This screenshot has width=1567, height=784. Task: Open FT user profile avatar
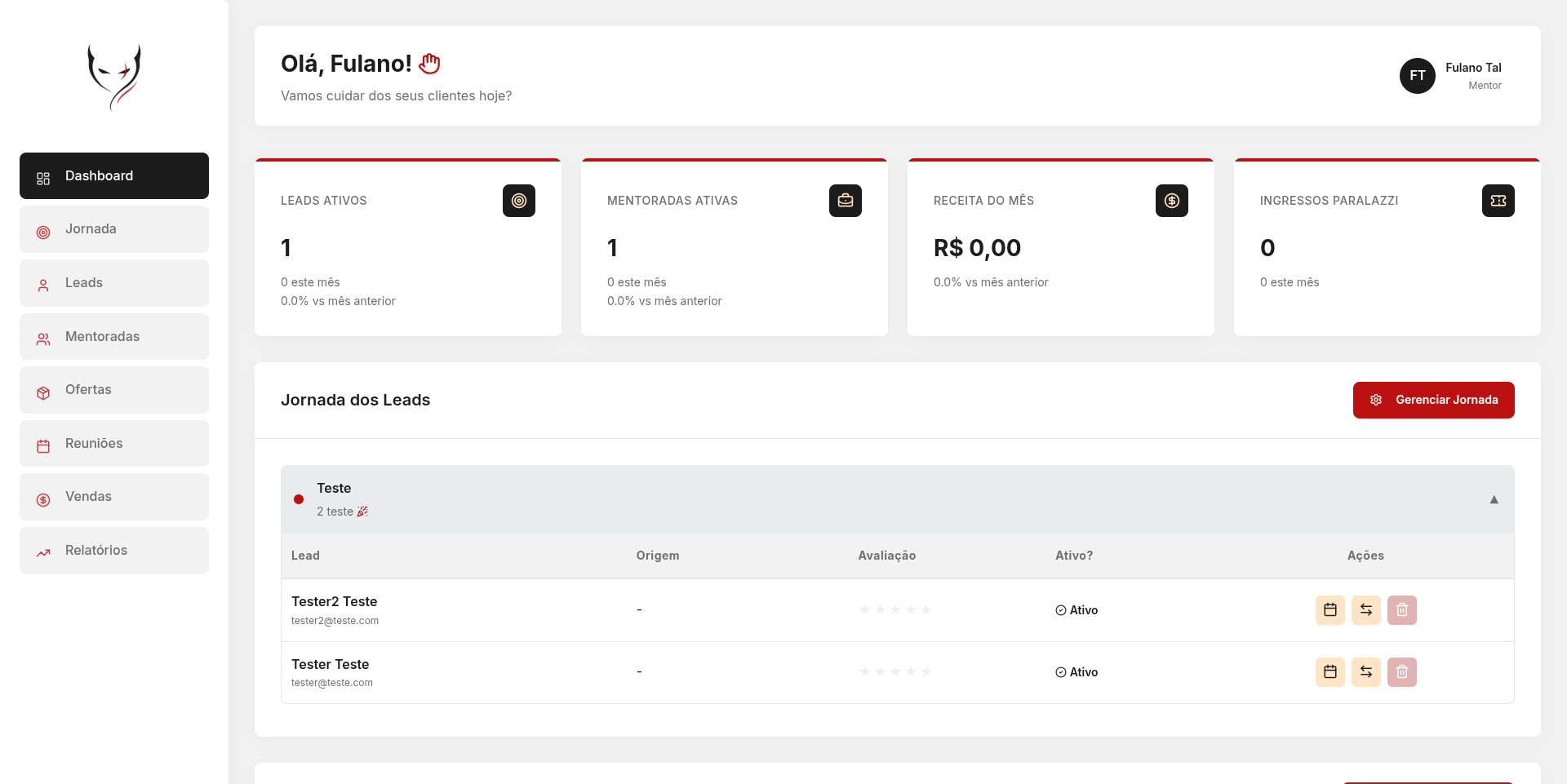point(1418,76)
